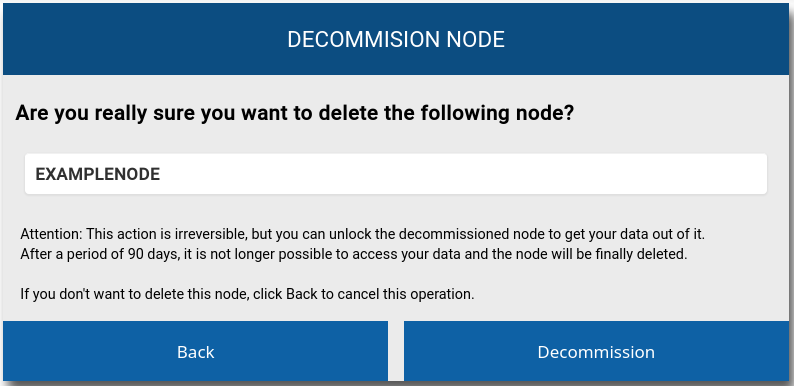Click the 'Are you really sure' heading

pyautogui.click(x=295, y=112)
